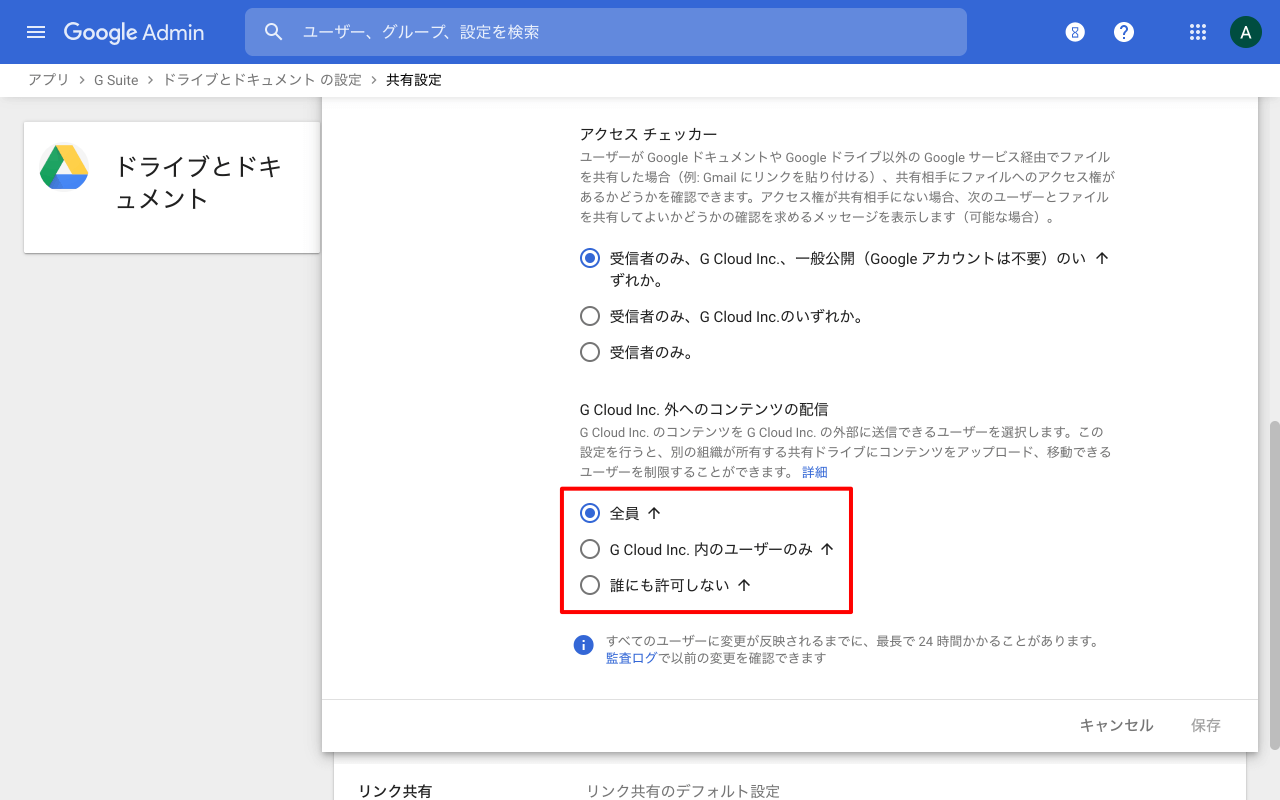Image resolution: width=1280 pixels, height=800 pixels.
Task: Select the "全員" radio button
Action: point(590,513)
